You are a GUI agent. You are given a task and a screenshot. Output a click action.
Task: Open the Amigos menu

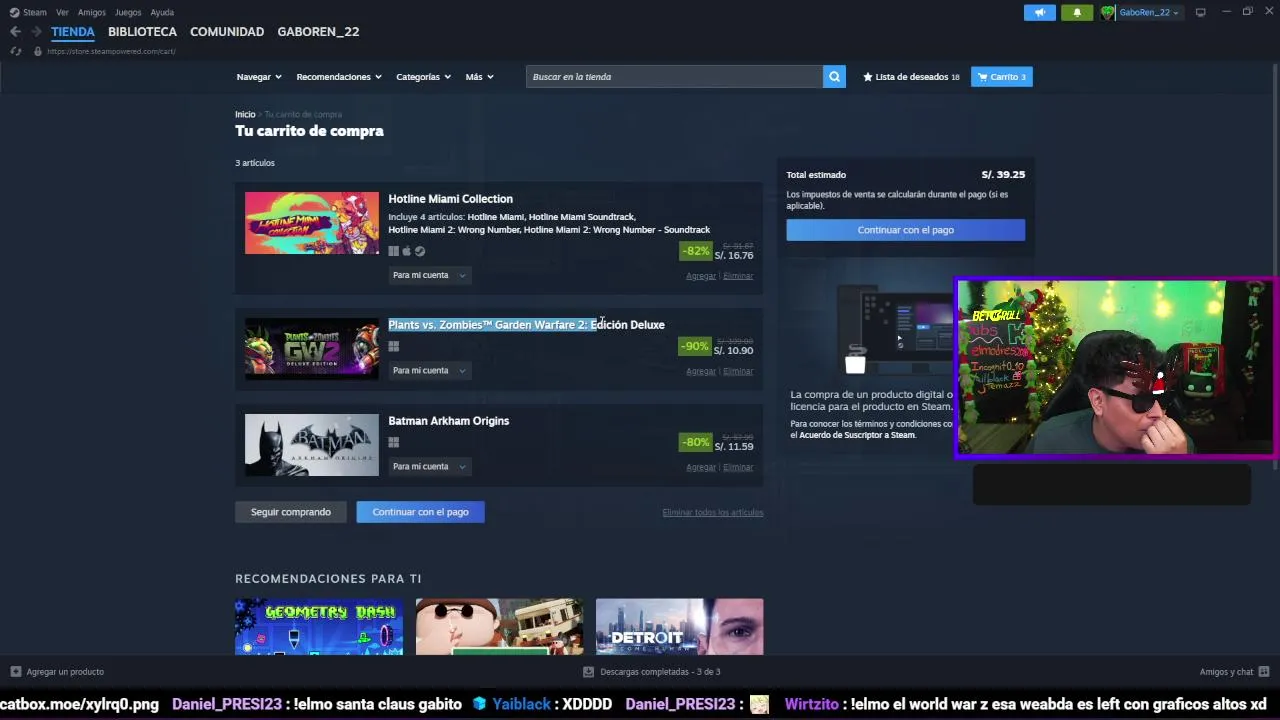click(x=92, y=12)
